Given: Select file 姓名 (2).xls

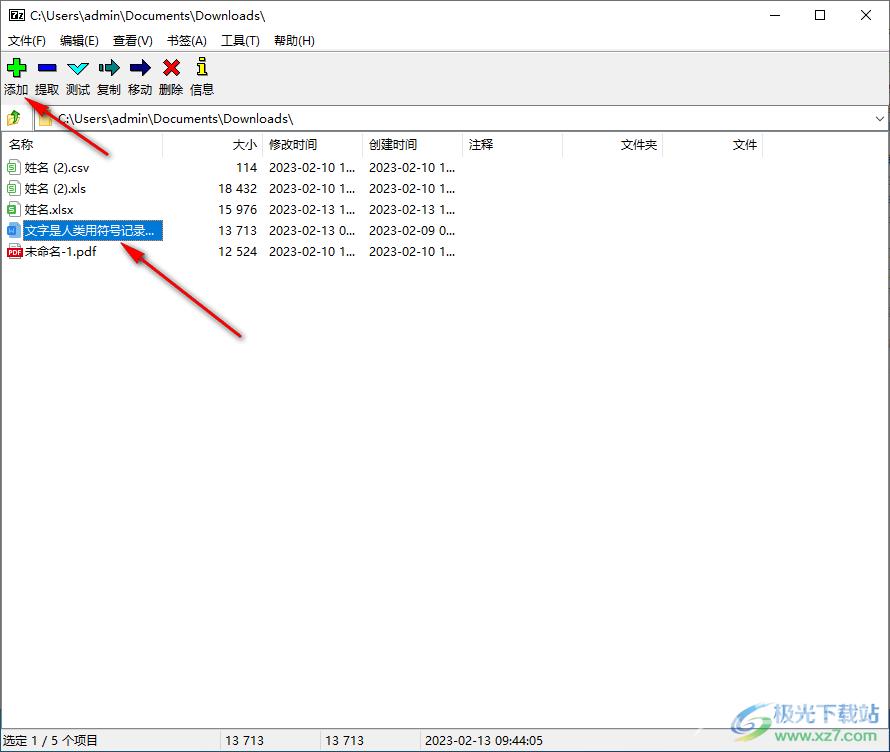Looking at the screenshot, I should [x=55, y=188].
